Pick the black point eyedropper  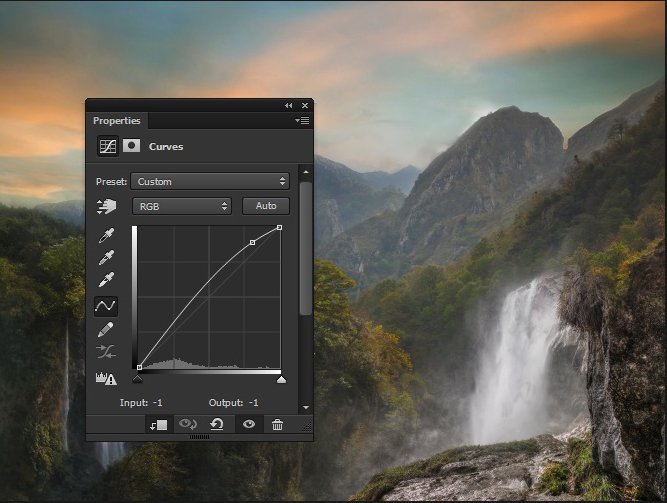[105, 237]
